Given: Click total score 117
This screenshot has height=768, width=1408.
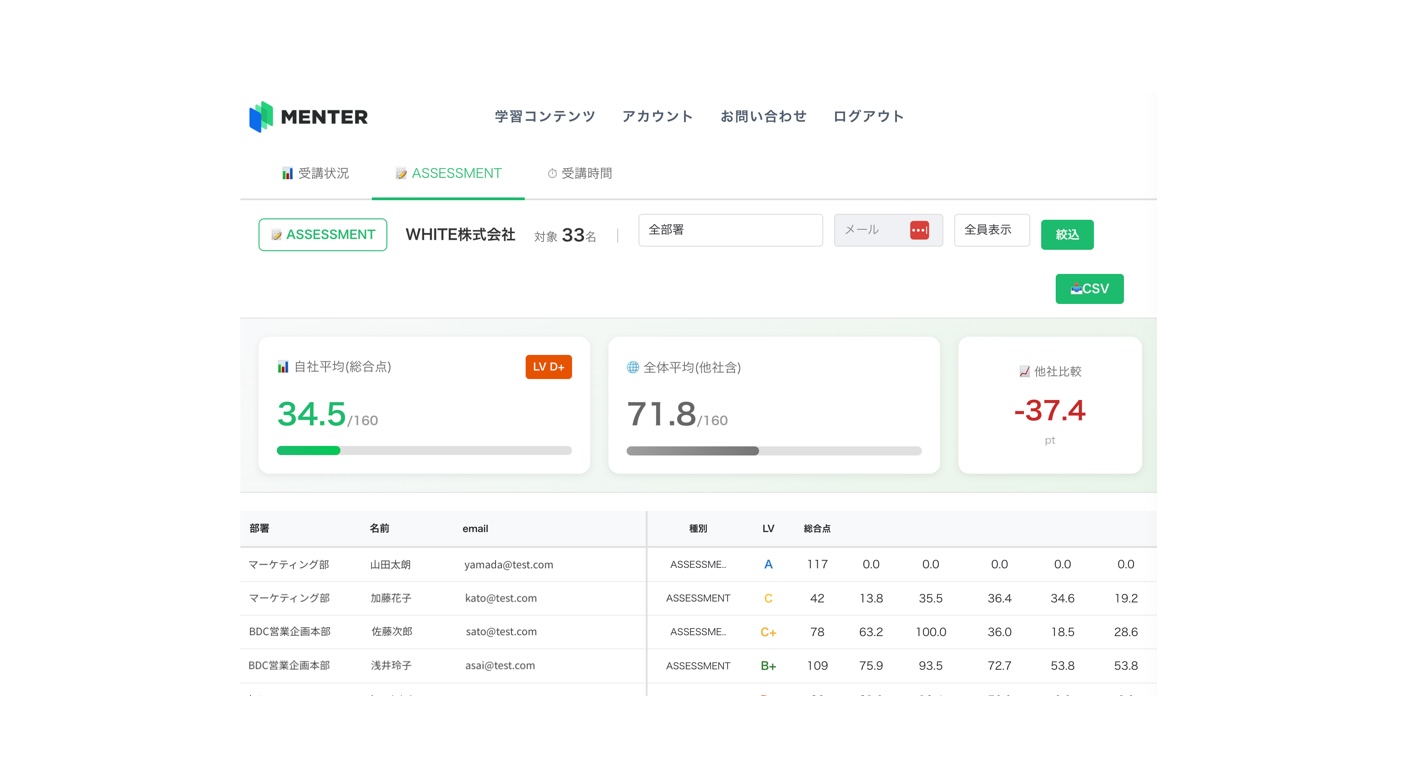Looking at the screenshot, I should pyautogui.click(x=817, y=565).
